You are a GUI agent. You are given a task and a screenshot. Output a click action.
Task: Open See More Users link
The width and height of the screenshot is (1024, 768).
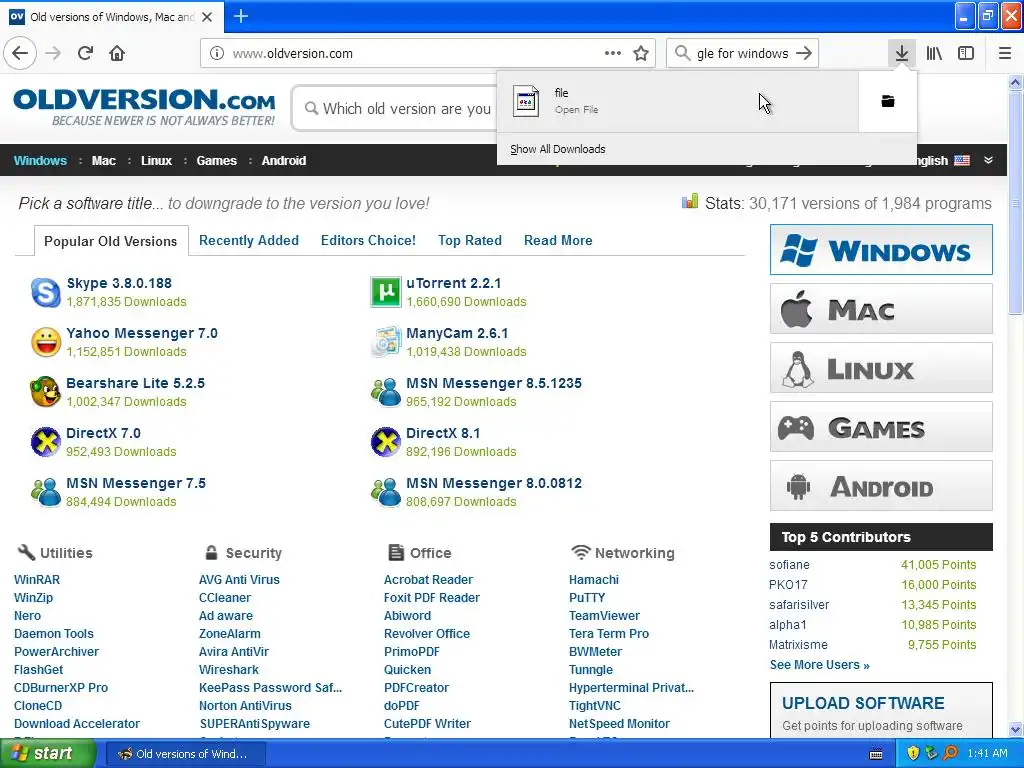click(x=820, y=665)
